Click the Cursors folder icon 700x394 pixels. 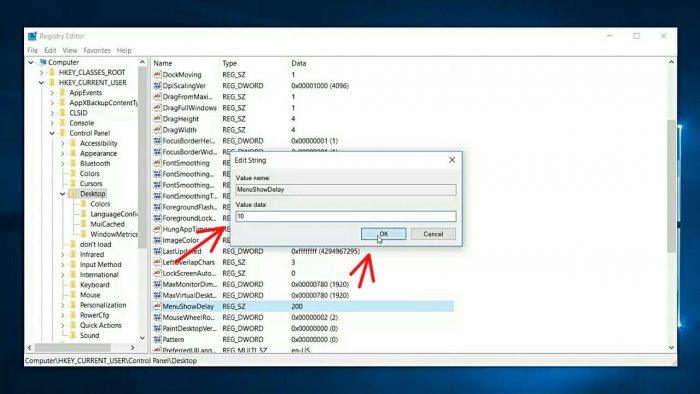tap(73, 183)
